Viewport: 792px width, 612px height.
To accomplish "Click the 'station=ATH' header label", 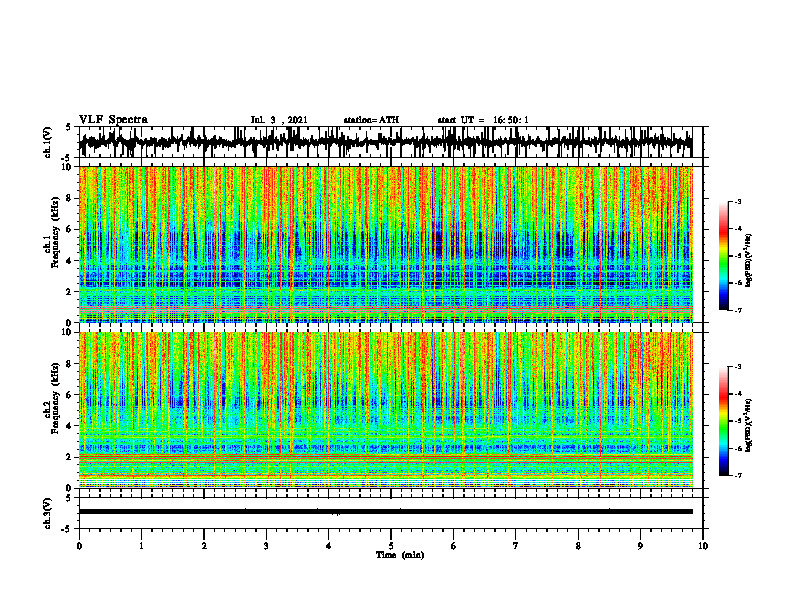I will 371,120.
